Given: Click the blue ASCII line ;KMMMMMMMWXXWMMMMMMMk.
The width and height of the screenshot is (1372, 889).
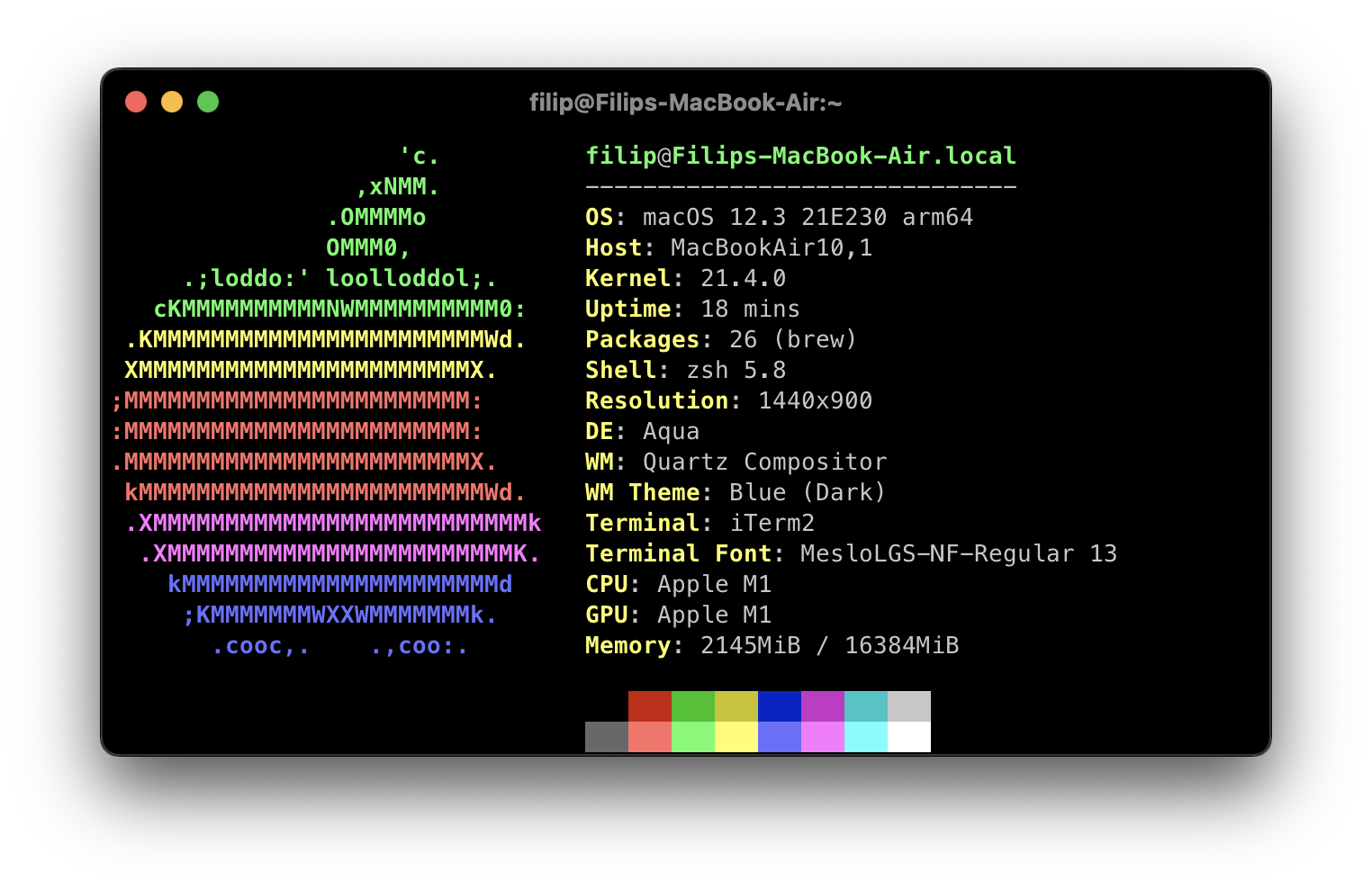Looking at the screenshot, I should pos(340,615).
